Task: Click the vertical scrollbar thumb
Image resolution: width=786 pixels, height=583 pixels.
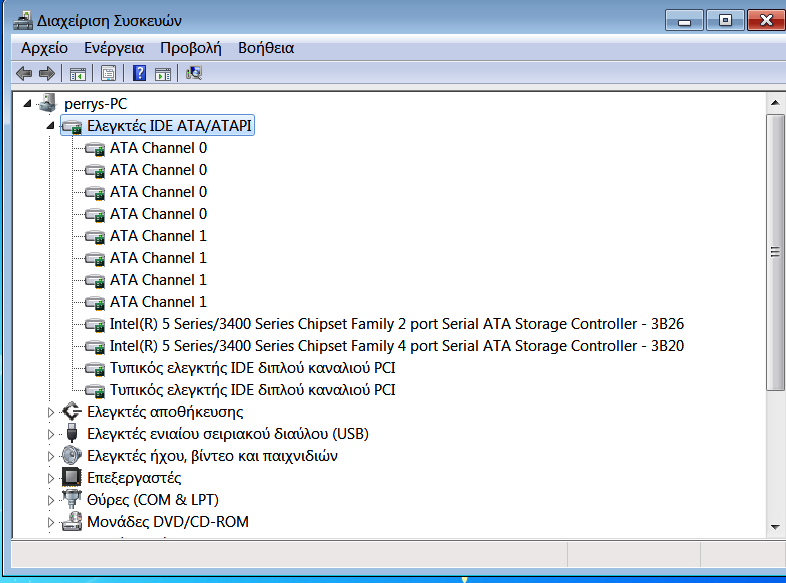Action: coord(775,252)
